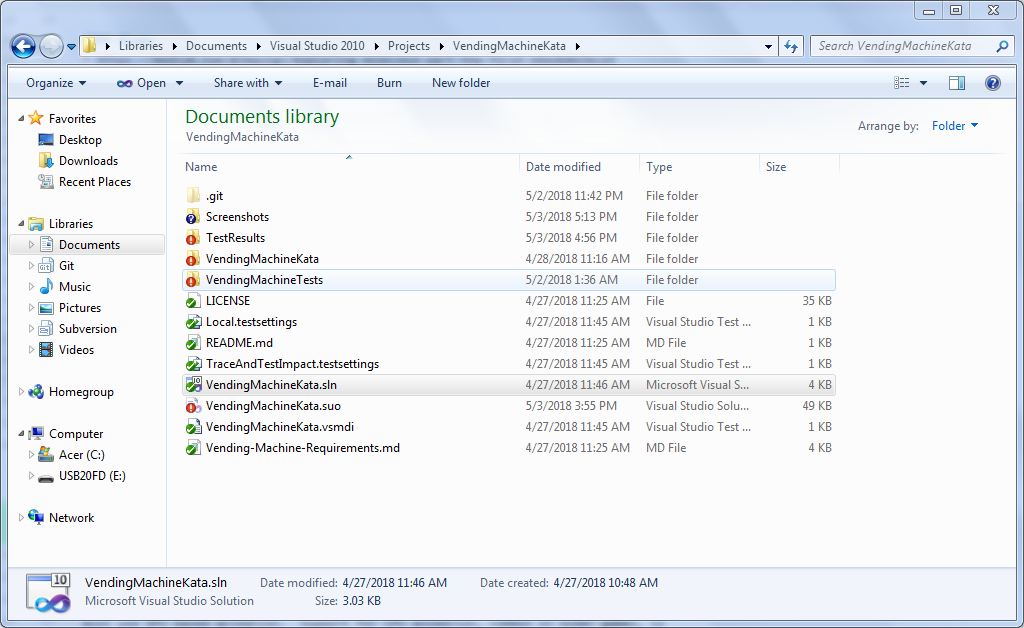Select the TestResults folder icon
Image resolution: width=1024 pixels, height=628 pixels.
coord(193,238)
